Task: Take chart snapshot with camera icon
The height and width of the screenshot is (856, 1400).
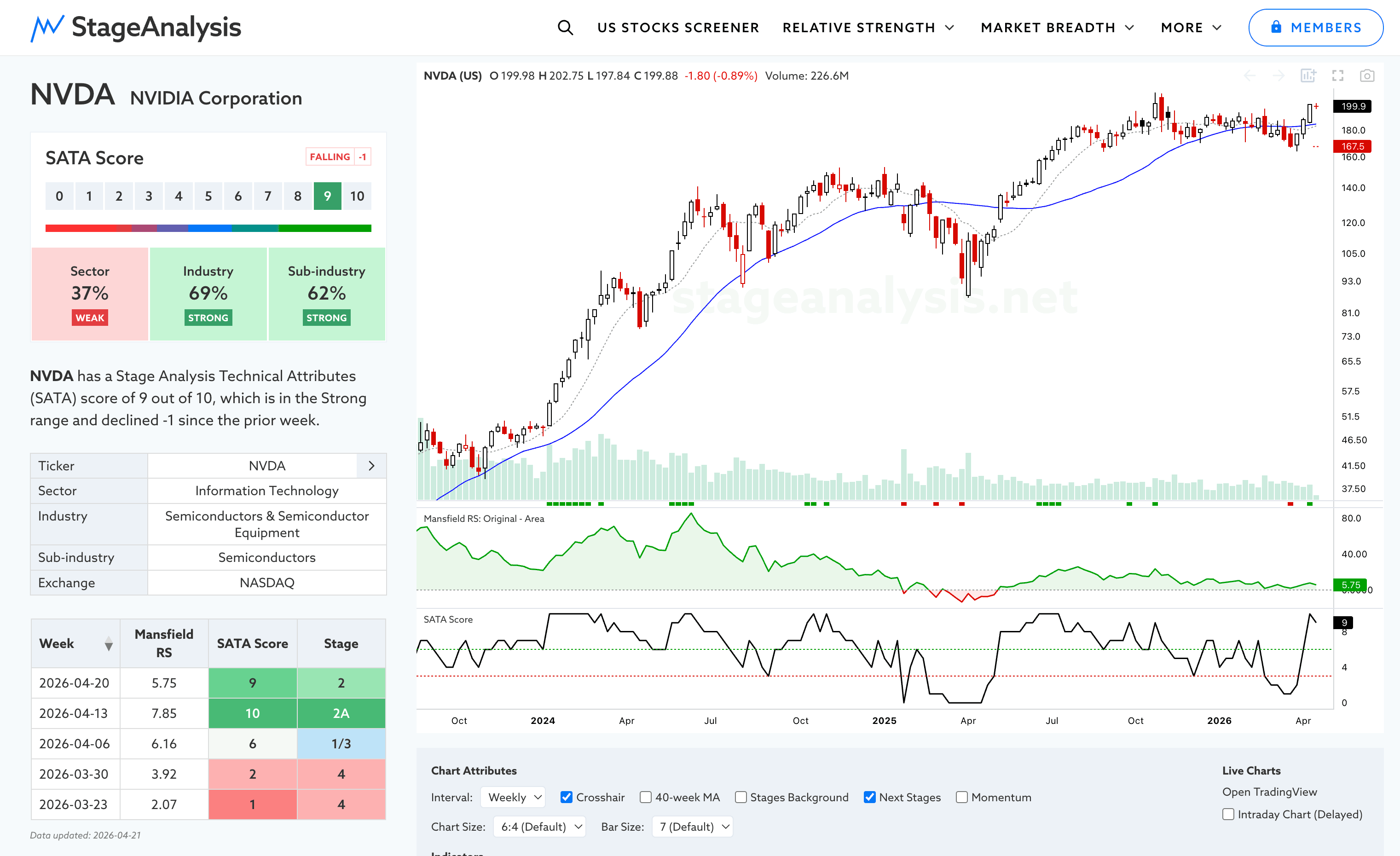Action: tap(1366, 75)
